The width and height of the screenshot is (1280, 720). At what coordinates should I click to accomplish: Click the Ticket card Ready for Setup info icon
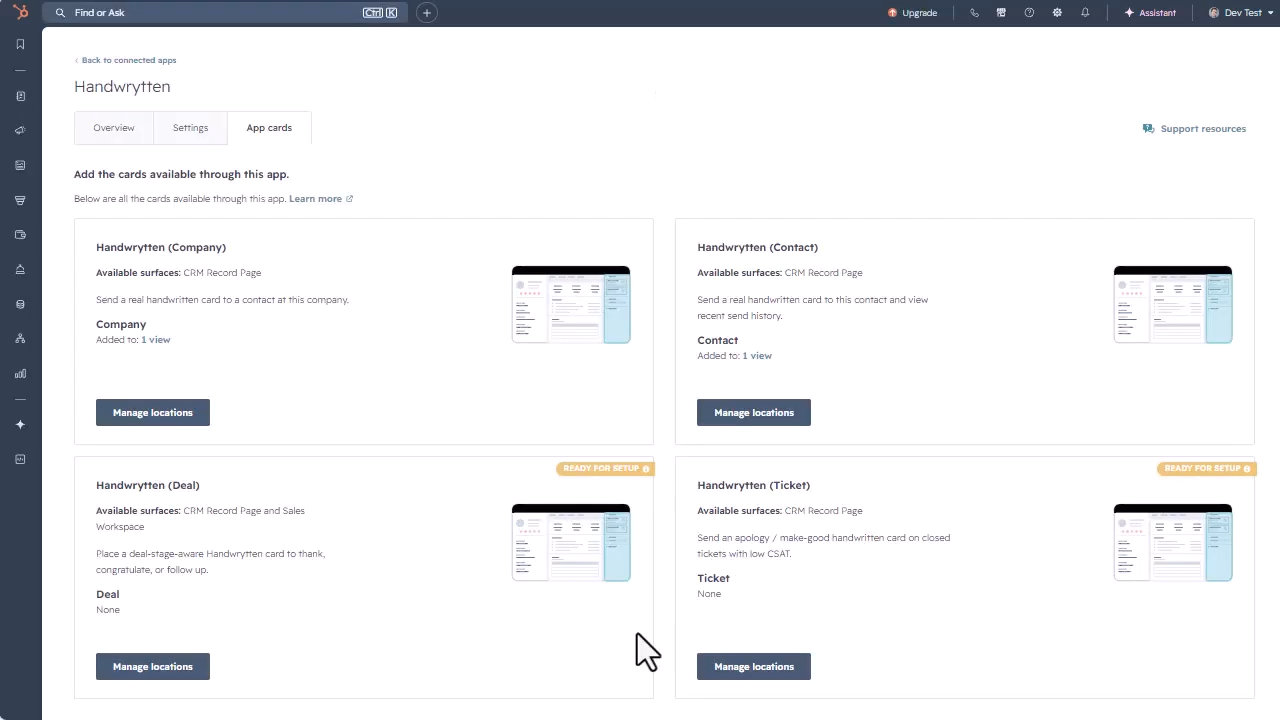coord(1247,469)
